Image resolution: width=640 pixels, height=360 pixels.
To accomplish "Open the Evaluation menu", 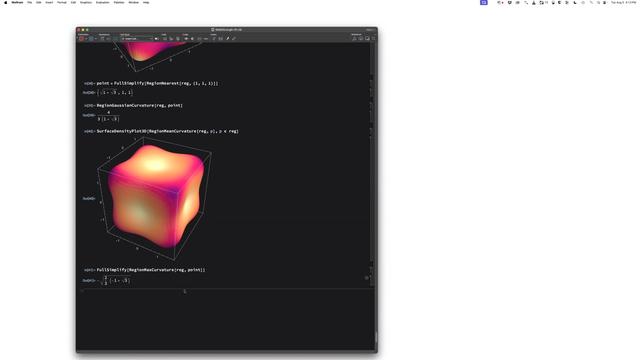I will (x=102, y=2).
